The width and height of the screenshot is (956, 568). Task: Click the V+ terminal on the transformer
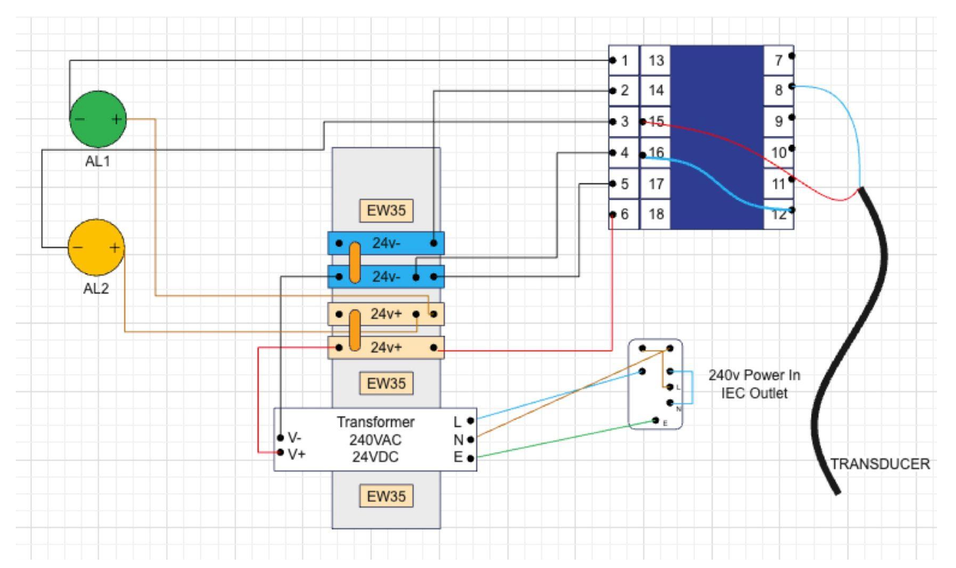point(293,454)
